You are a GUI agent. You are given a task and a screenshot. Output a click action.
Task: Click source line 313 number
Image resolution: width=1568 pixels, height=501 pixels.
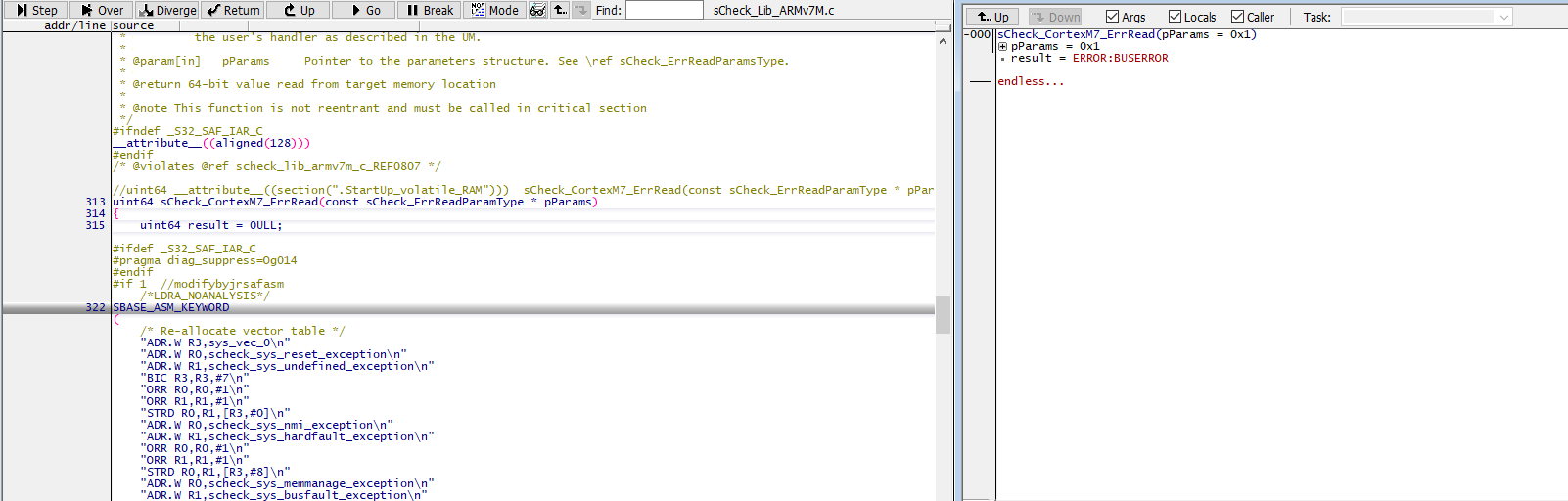[95, 202]
